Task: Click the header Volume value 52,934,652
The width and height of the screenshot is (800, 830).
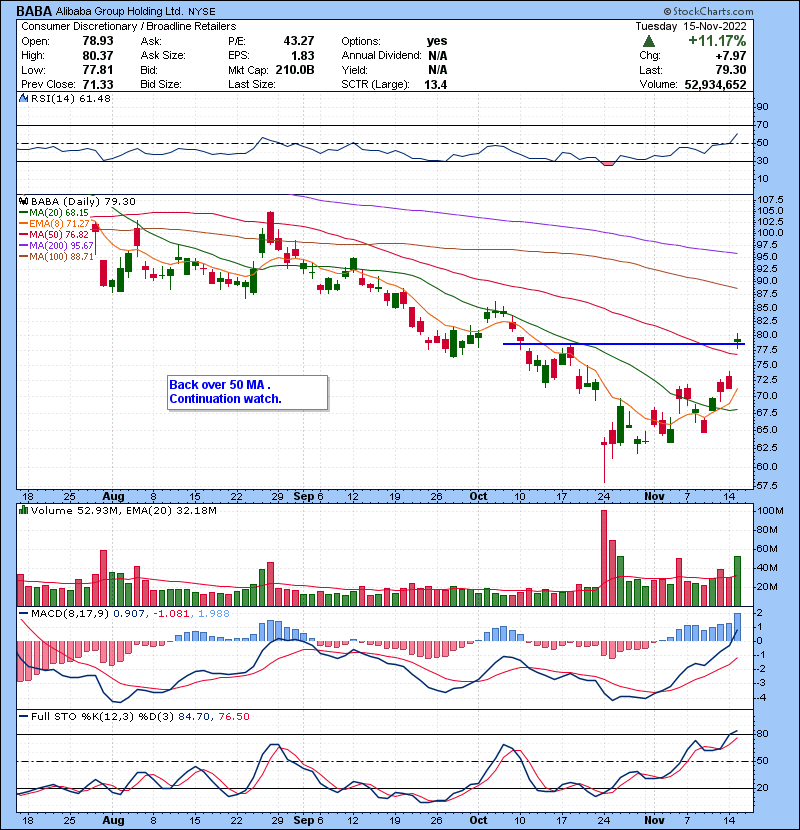Action: (715, 85)
